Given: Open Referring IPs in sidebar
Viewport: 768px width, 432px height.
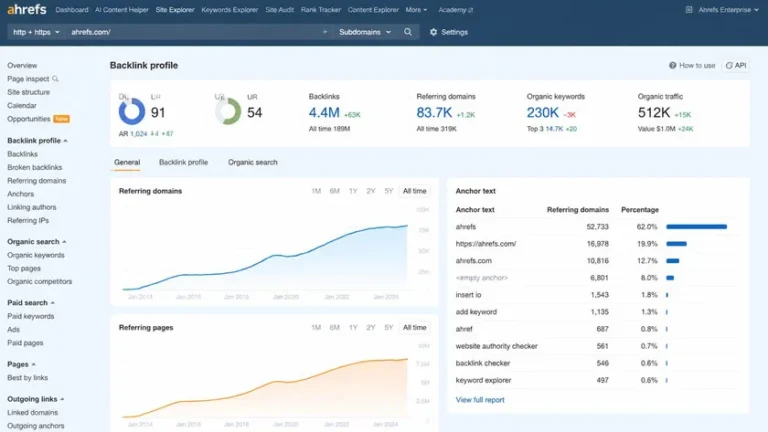Looking at the screenshot, I should pos(28,220).
